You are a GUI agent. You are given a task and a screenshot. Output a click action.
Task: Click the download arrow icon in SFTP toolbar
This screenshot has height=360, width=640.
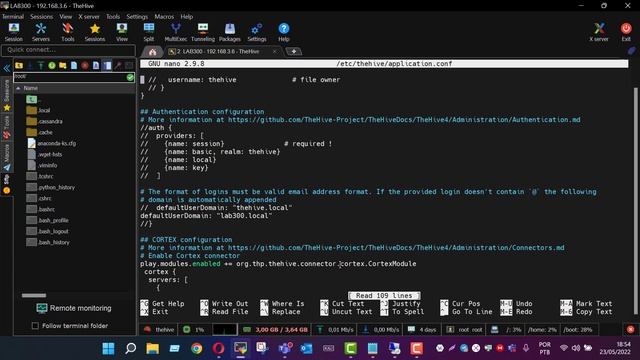tap(30, 65)
